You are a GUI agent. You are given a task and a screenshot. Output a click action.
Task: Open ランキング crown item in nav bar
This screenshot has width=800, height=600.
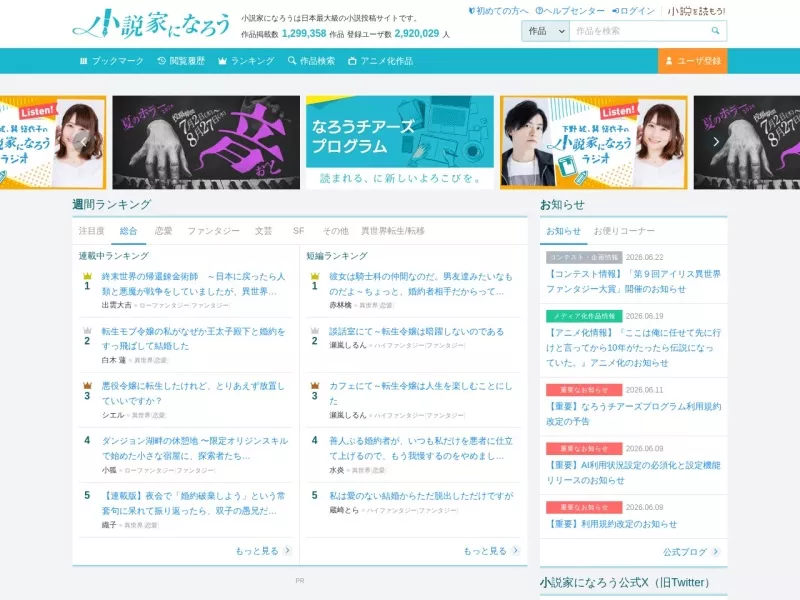coord(246,61)
